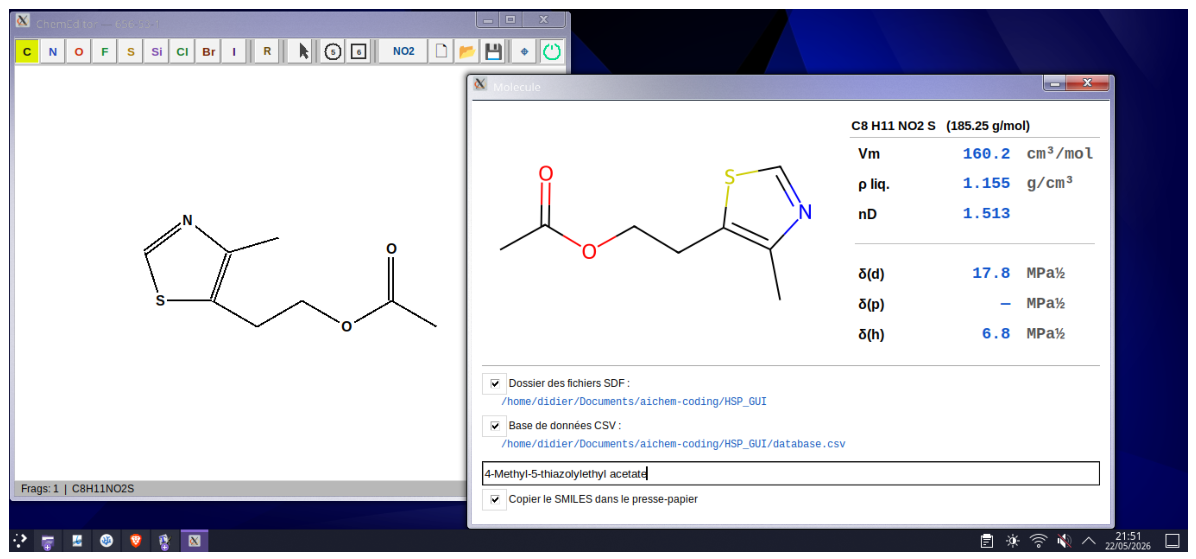Click the muted volume tray icon
The height and width of the screenshot is (559, 1196).
click(x=1064, y=541)
